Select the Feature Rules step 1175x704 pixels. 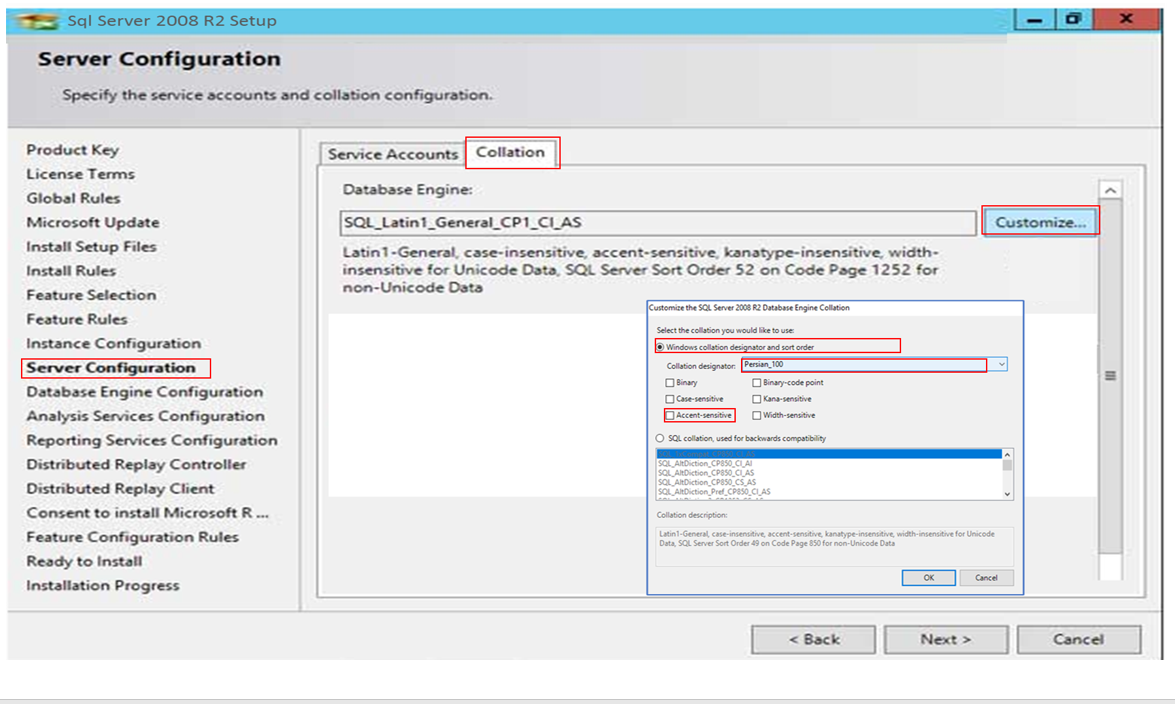pyautogui.click(x=76, y=319)
